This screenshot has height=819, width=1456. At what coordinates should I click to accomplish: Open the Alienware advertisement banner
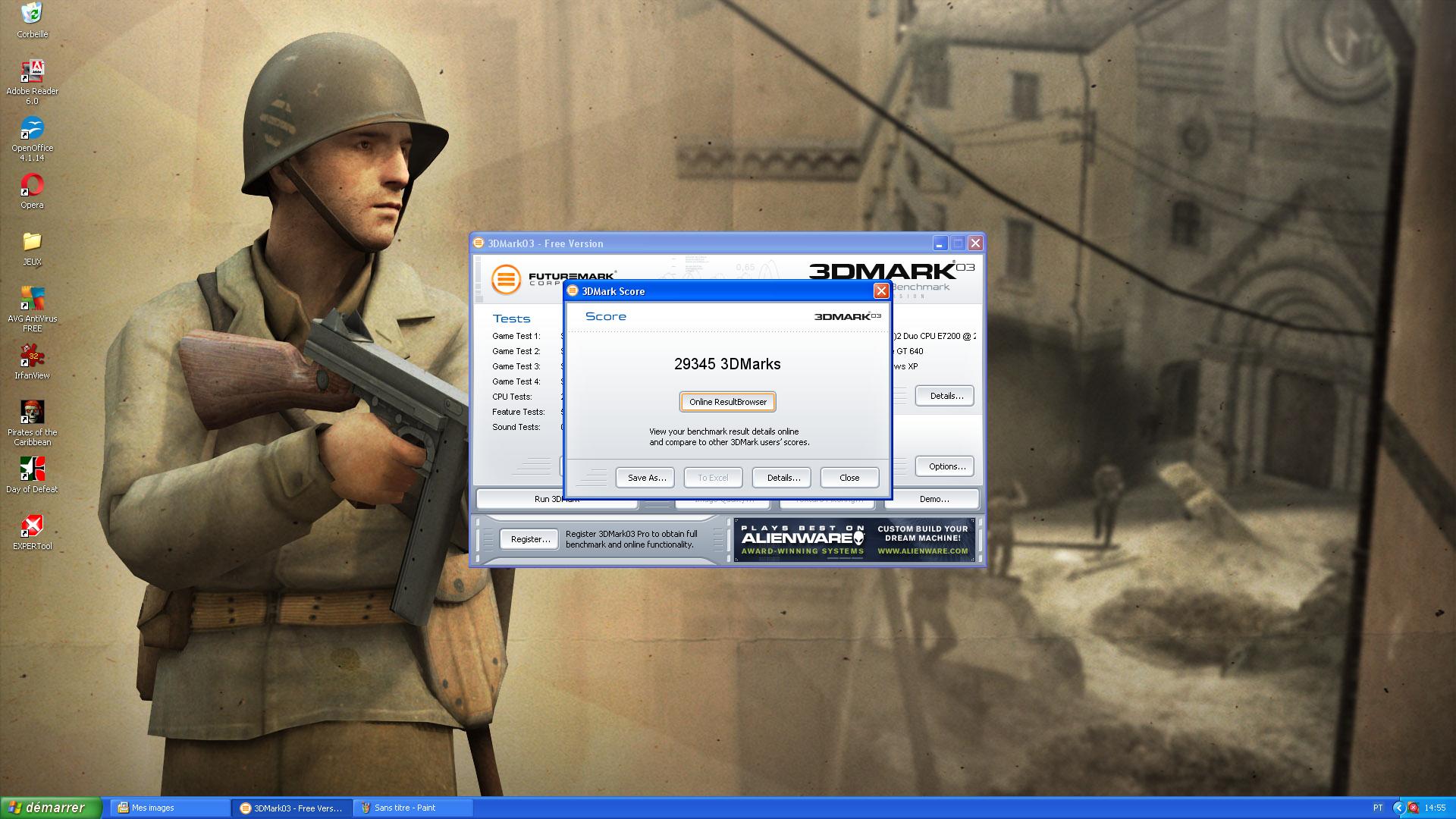tap(854, 540)
